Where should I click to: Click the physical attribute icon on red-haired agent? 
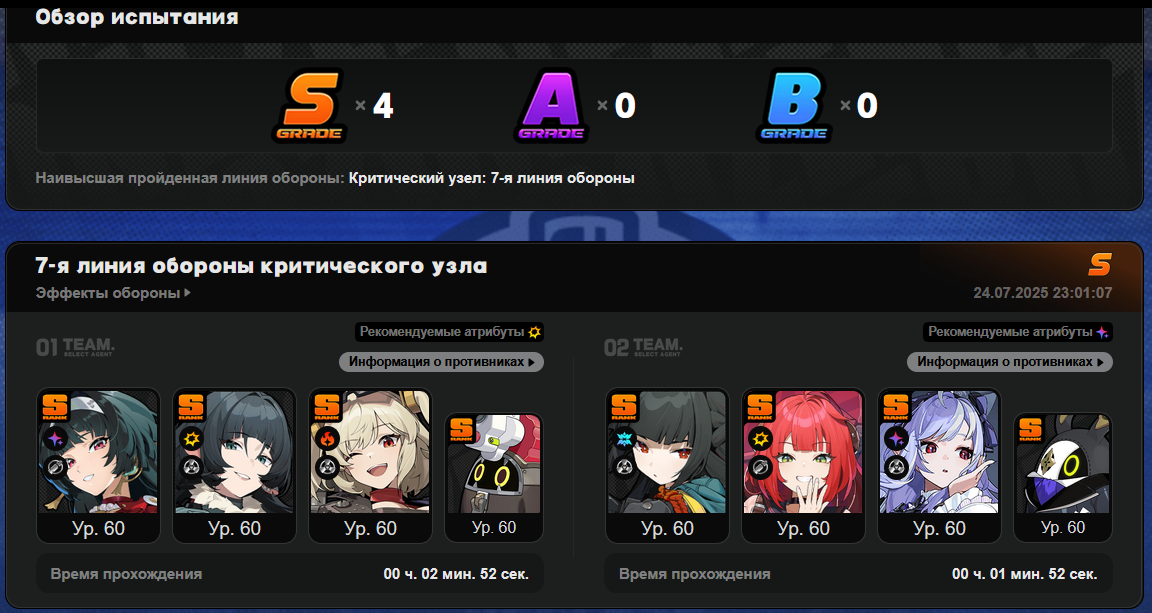click(760, 439)
